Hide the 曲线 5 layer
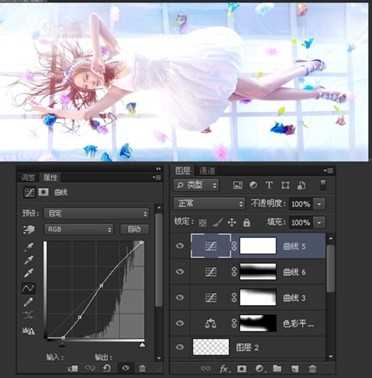 click(x=180, y=246)
